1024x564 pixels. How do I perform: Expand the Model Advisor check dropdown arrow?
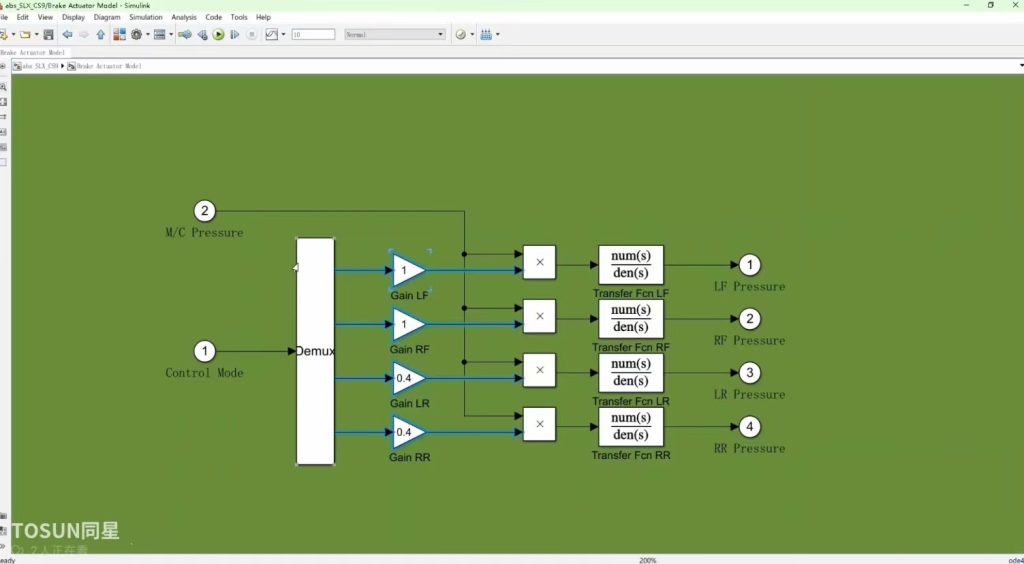point(471,34)
